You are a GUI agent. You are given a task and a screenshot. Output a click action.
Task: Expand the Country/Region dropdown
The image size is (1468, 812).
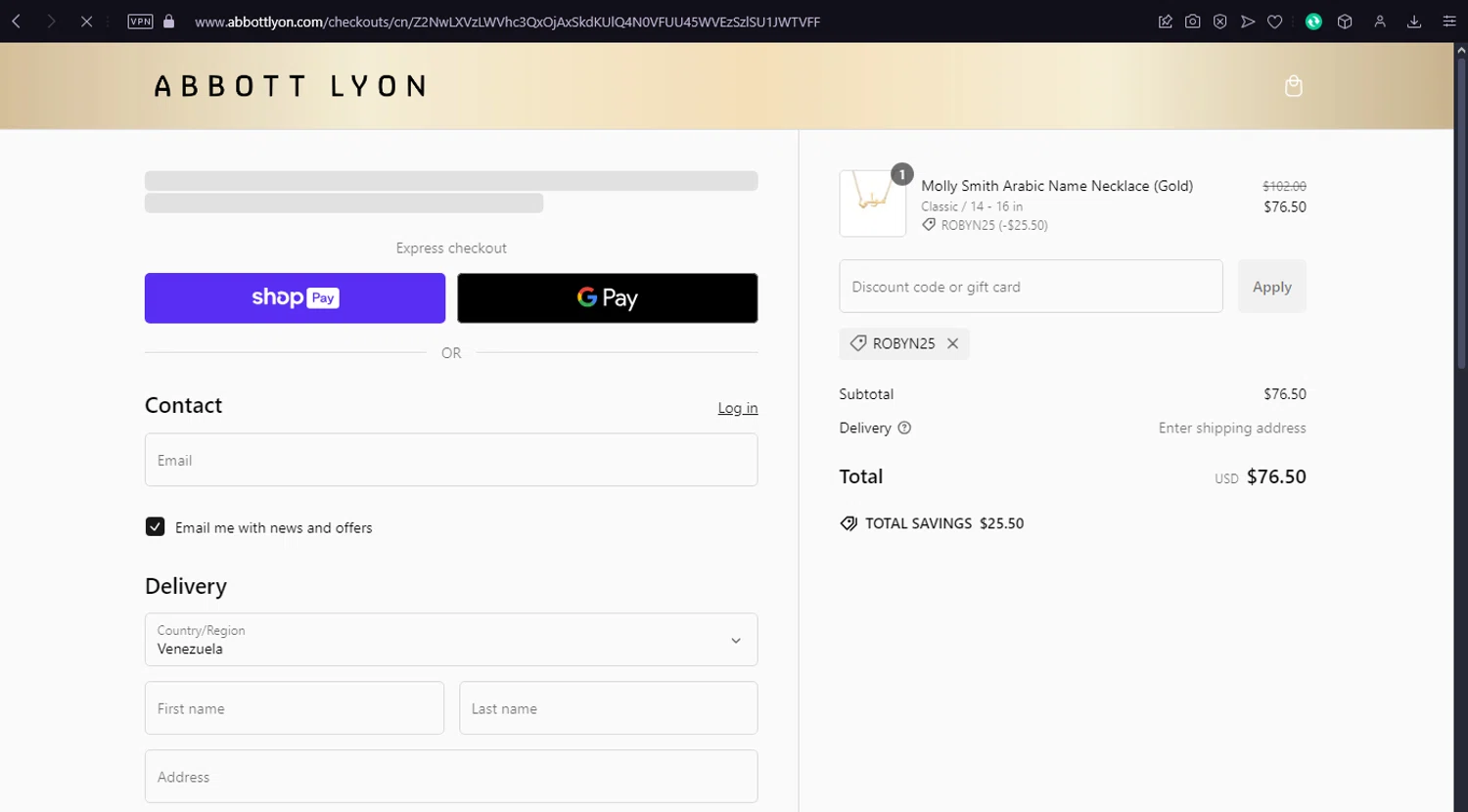click(x=451, y=640)
